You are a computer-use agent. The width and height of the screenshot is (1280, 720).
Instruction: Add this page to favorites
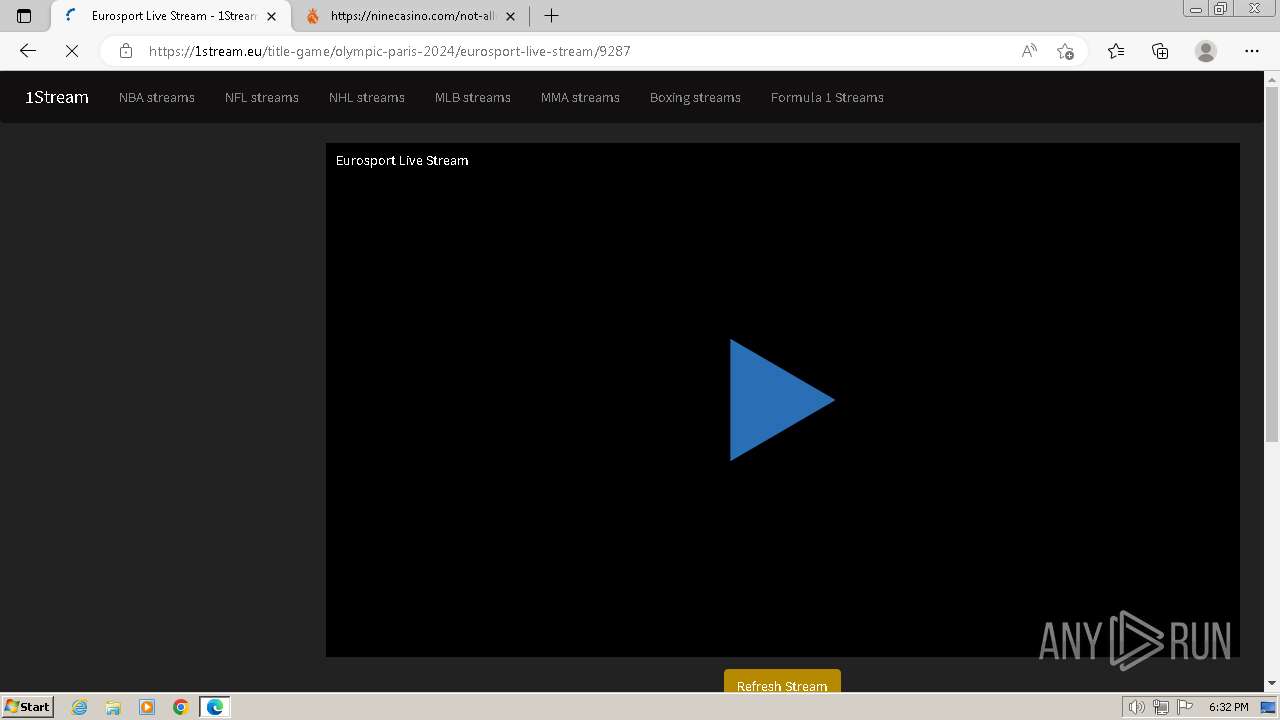(1065, 51)
